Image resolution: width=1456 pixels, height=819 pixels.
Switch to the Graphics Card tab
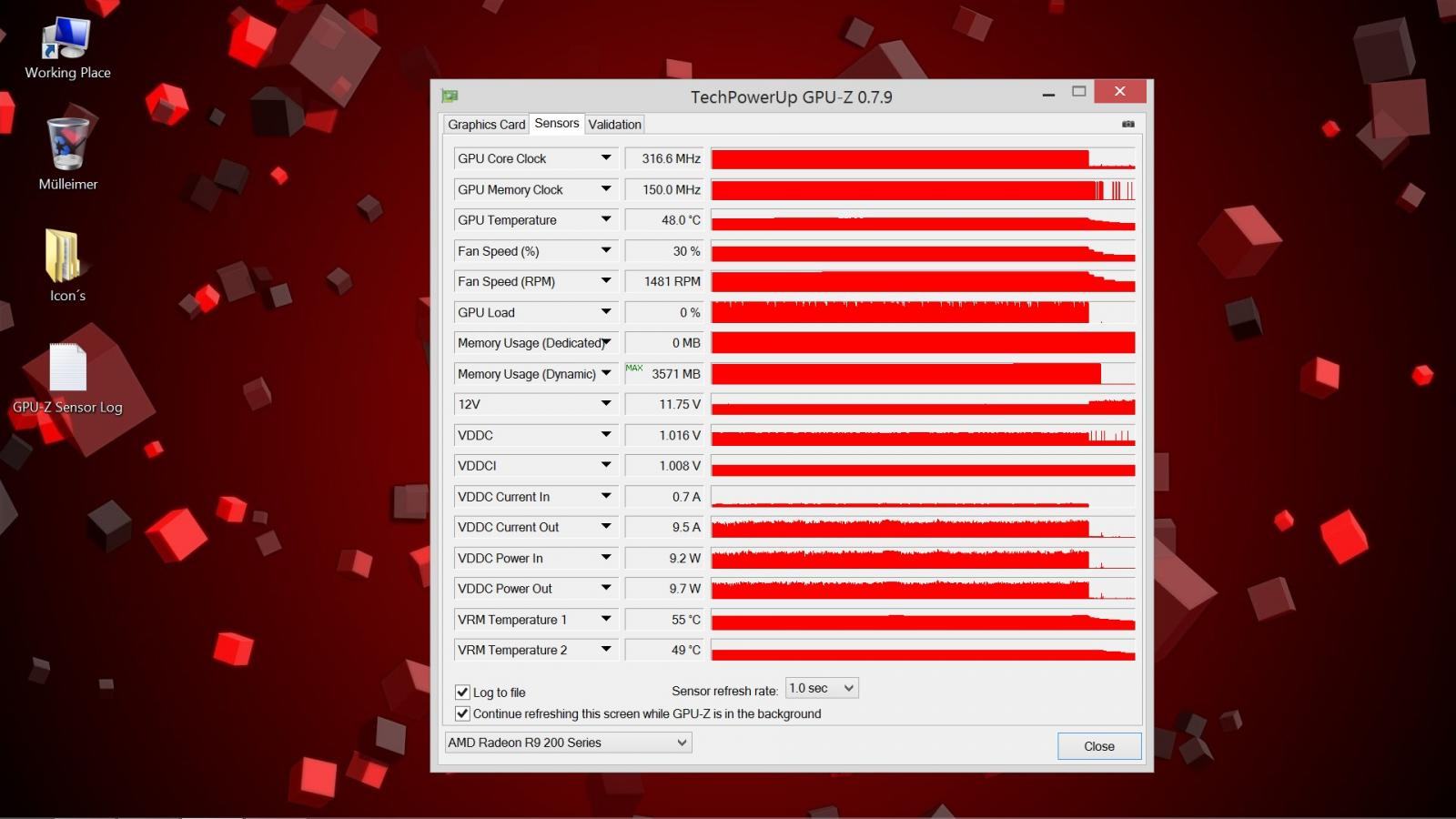coord(486,125)
